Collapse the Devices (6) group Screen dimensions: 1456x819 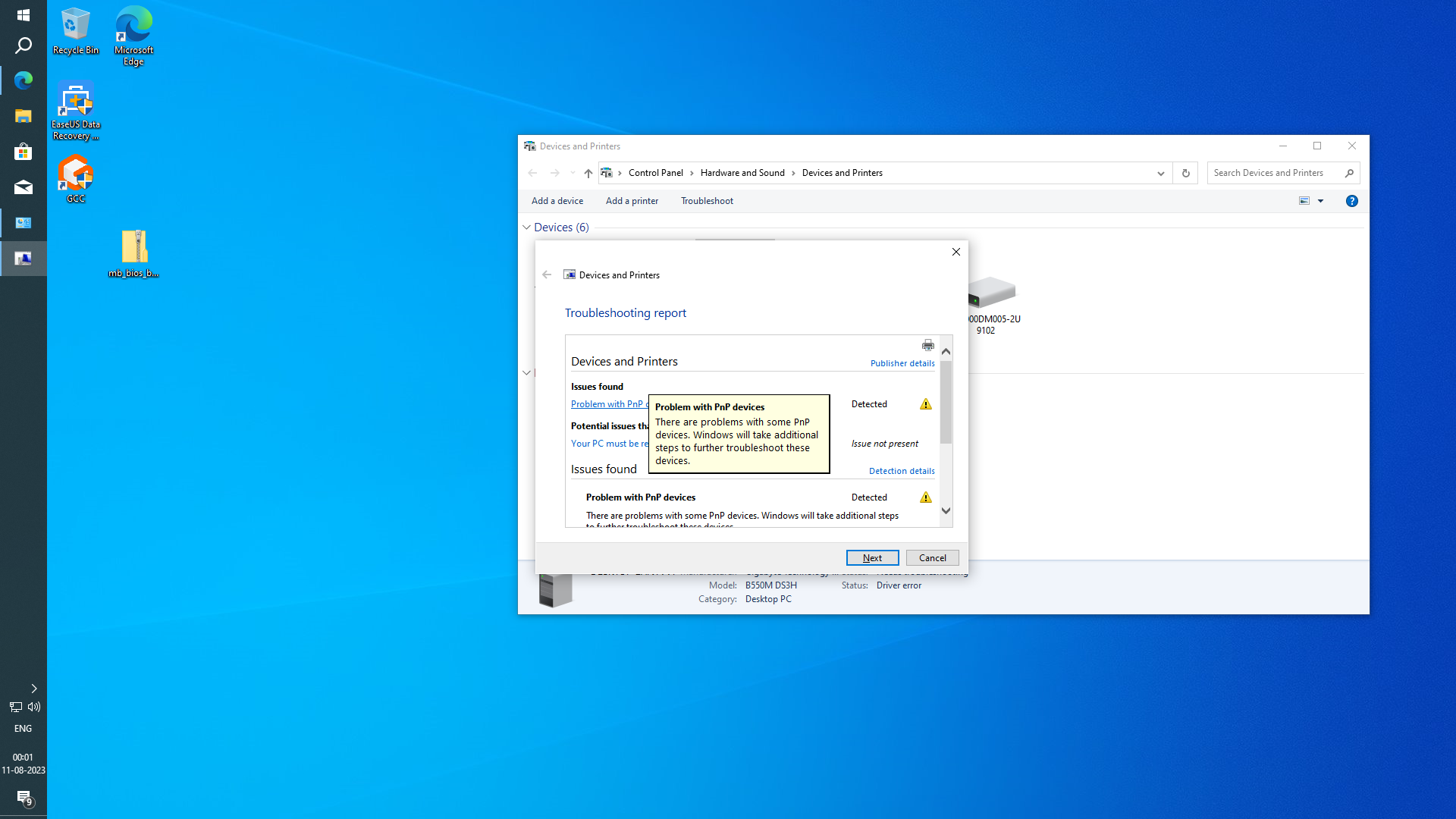click(526, 227)
